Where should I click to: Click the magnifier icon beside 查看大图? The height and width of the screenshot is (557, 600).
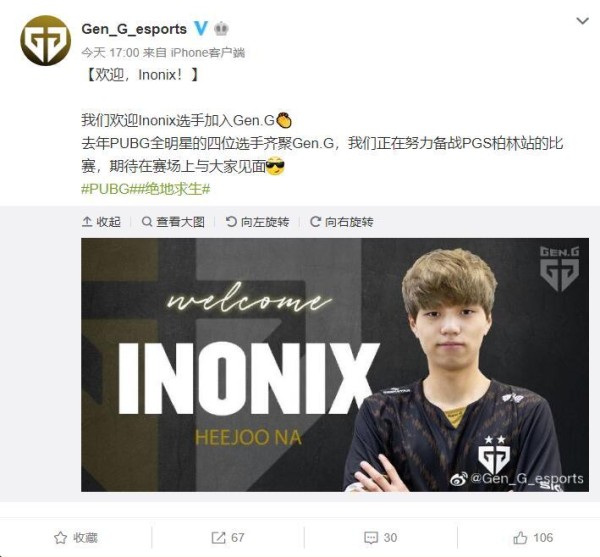(147, 221)
